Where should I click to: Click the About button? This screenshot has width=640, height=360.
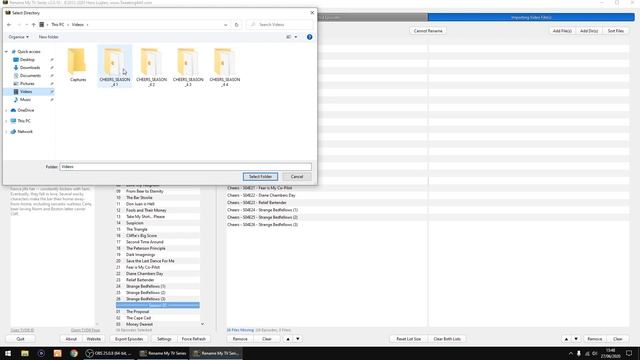tap(71, 339)
